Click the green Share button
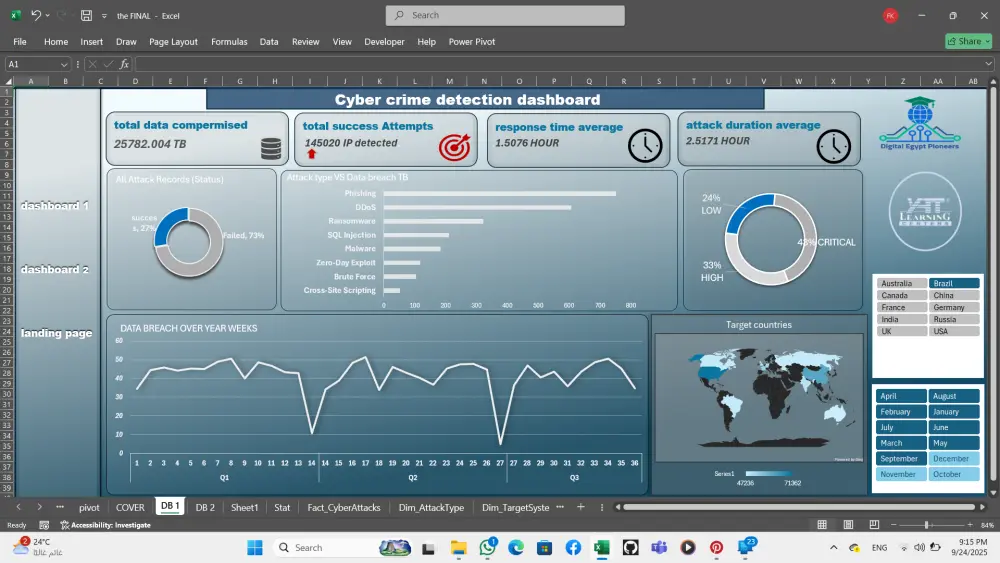Screen dimensions: 1000x563 [x=968, y=41]
